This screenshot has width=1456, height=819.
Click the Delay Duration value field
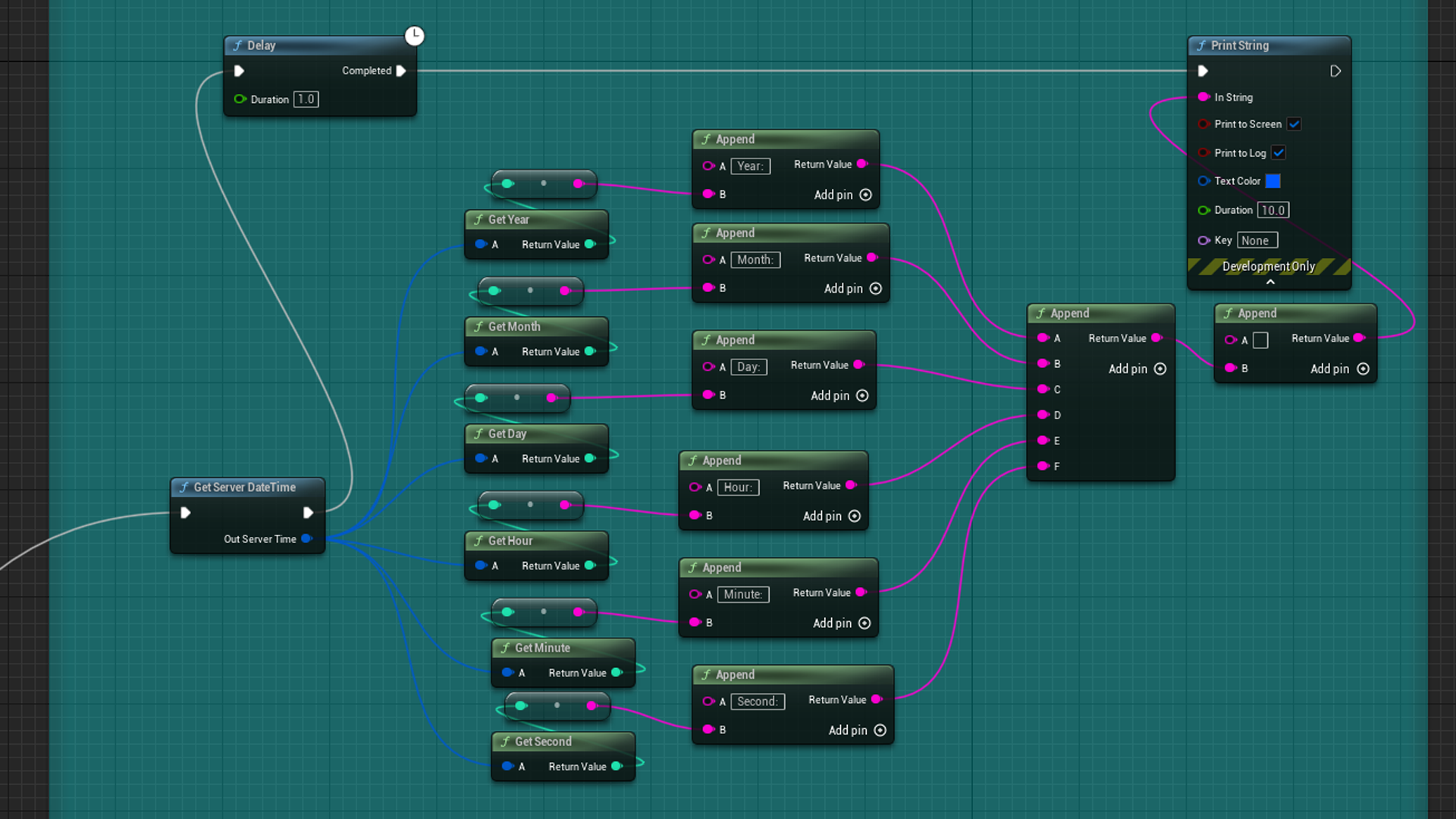click(x=306, y=99)
